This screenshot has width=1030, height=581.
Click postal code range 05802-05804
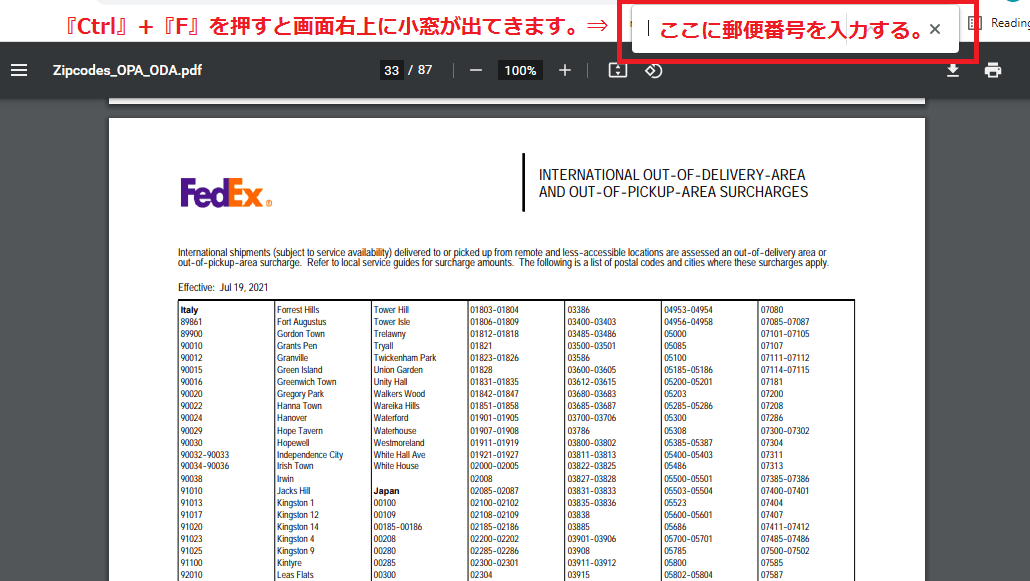pos(688,575)
